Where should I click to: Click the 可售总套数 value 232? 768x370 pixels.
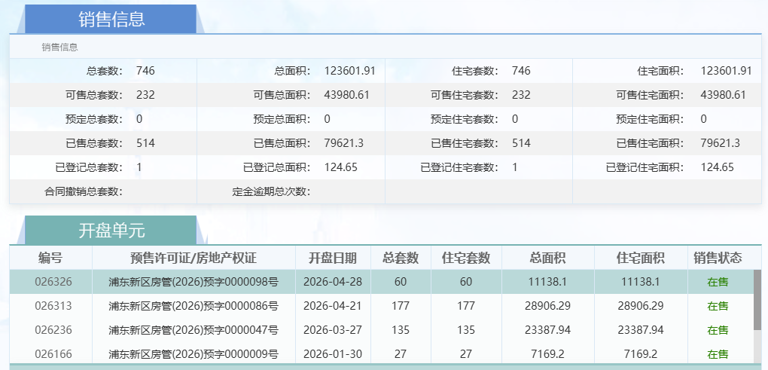pos(145,95)
